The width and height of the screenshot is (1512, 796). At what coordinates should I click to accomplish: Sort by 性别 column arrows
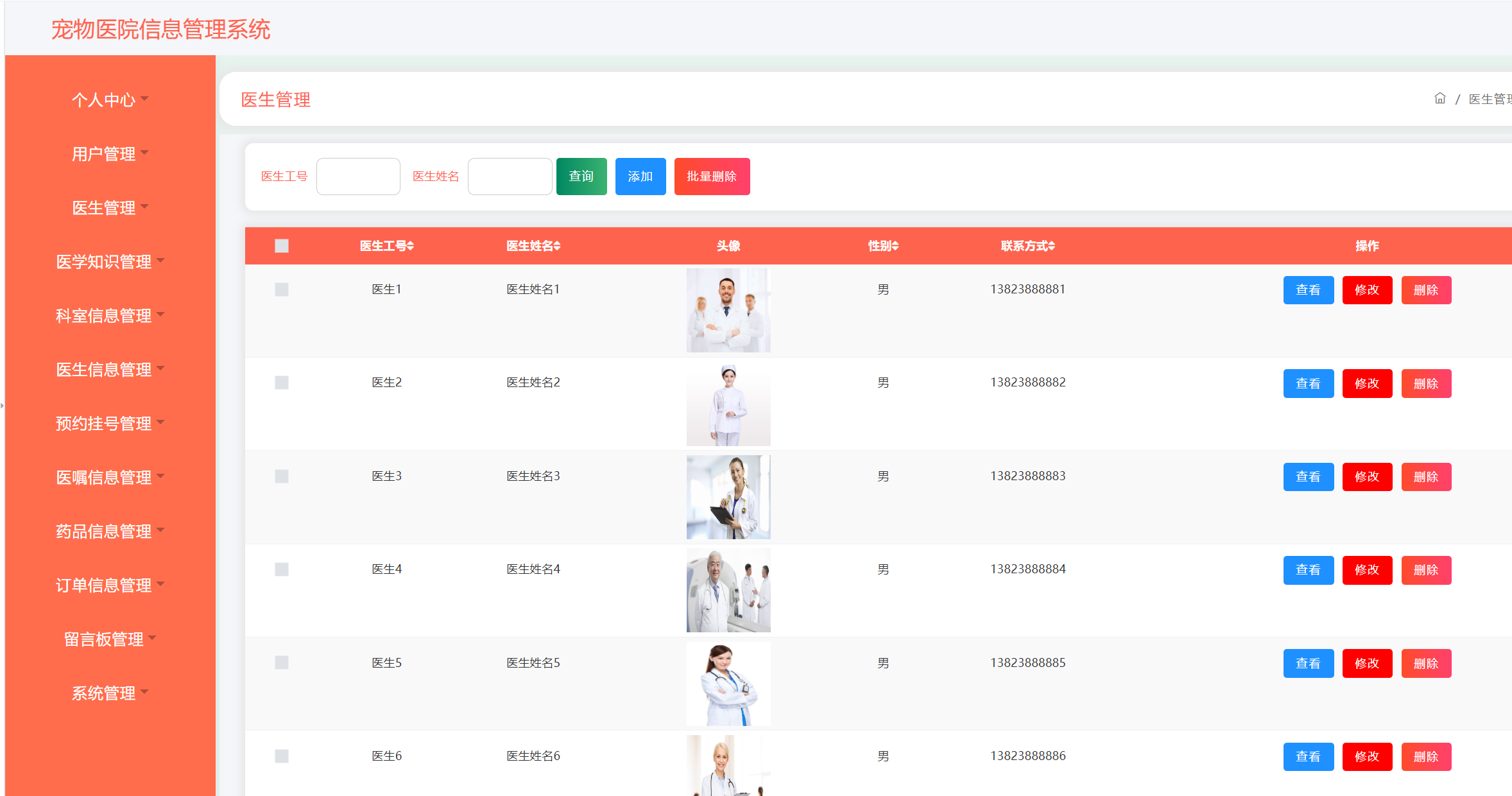point(895,246)
